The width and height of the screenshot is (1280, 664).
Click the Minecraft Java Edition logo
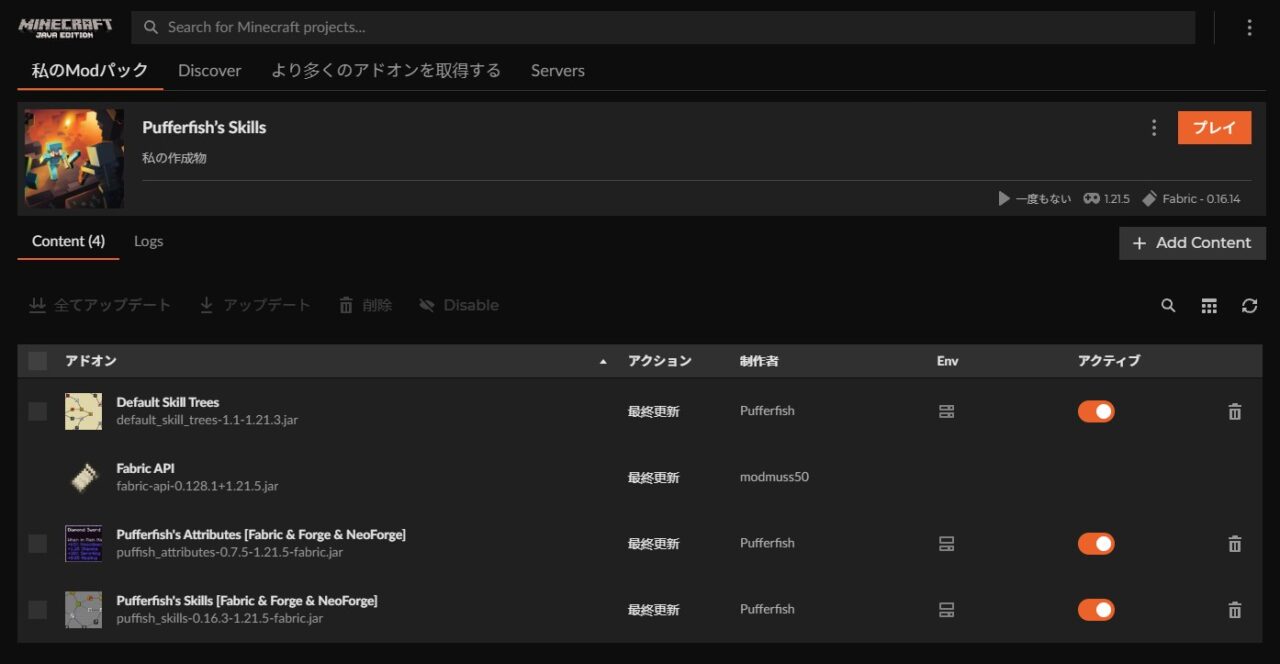click(x=65, y=27)
